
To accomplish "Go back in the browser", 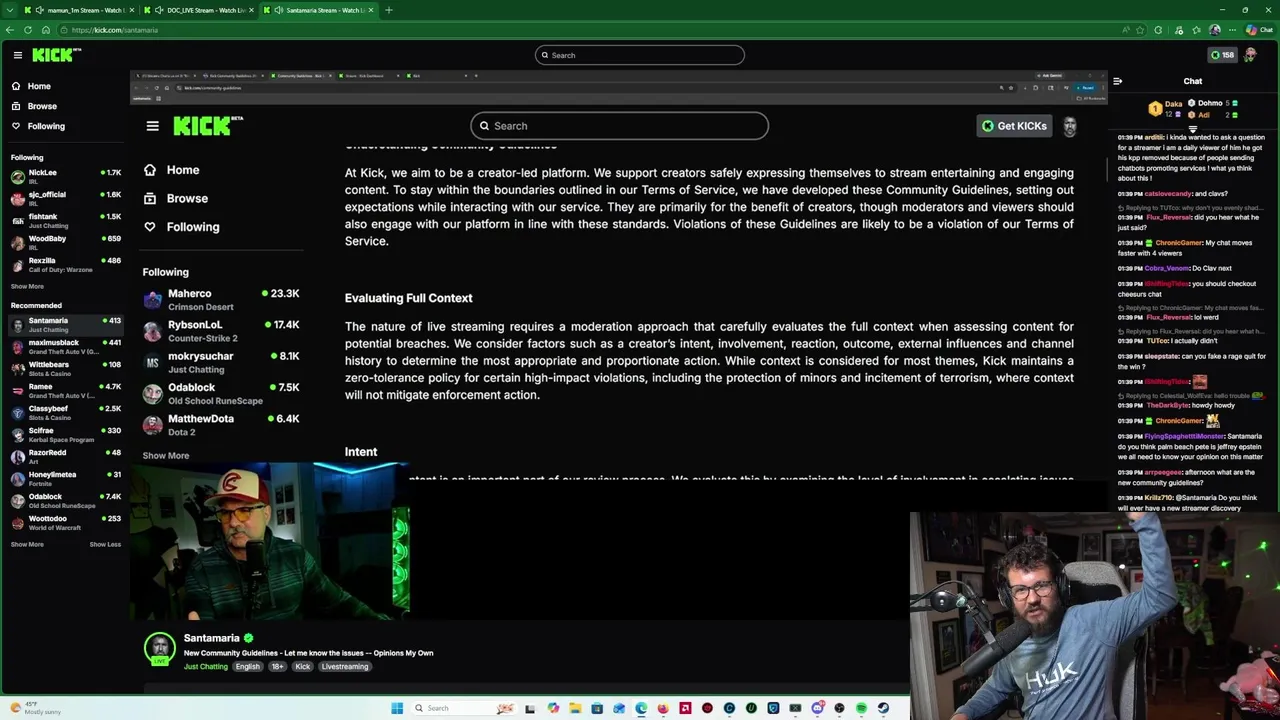I will pos(10,30).
